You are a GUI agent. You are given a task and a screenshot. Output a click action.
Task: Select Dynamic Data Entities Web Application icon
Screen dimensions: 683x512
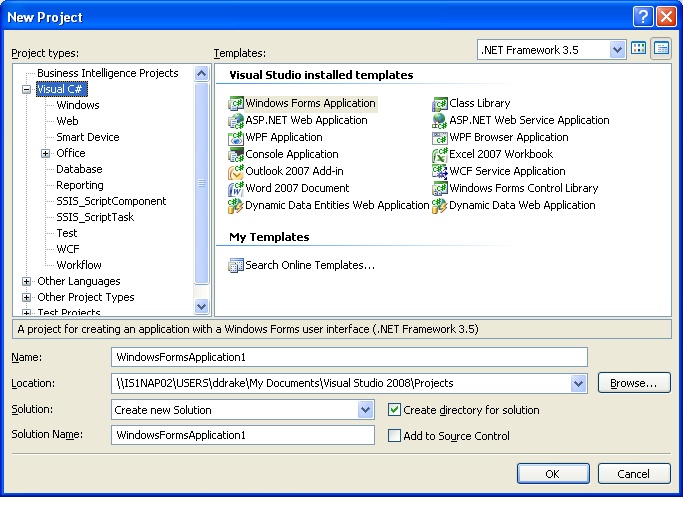pyautogui.click(x=236, y=206)
